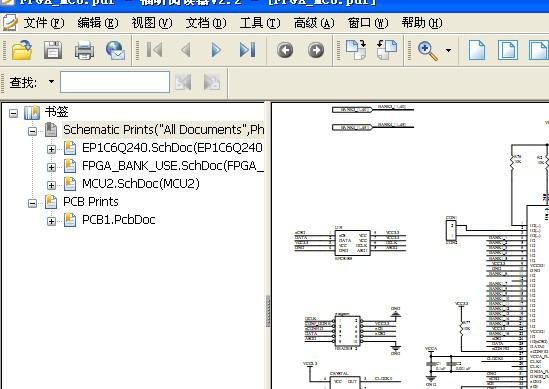The width and height of the screenshot is (549, 389).
Task: Select the FPGA_BANK_USE.SchDoc bookmark
Action: (173, 166)
